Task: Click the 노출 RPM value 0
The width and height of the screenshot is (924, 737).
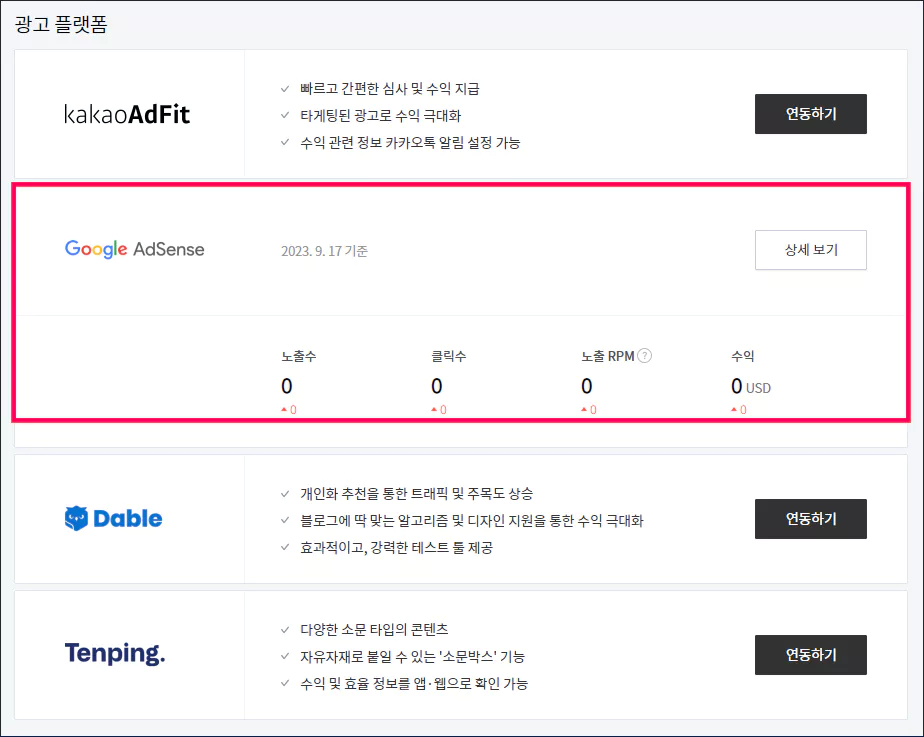Action: [x=586, y=386]
